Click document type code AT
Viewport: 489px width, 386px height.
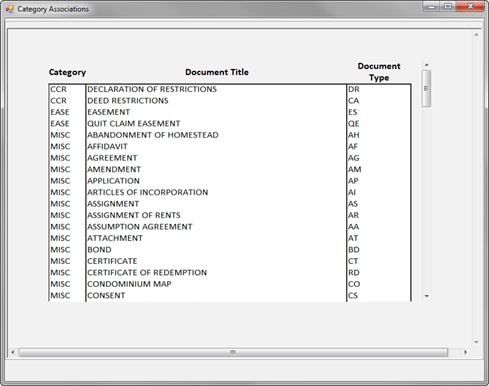point(353,238)
